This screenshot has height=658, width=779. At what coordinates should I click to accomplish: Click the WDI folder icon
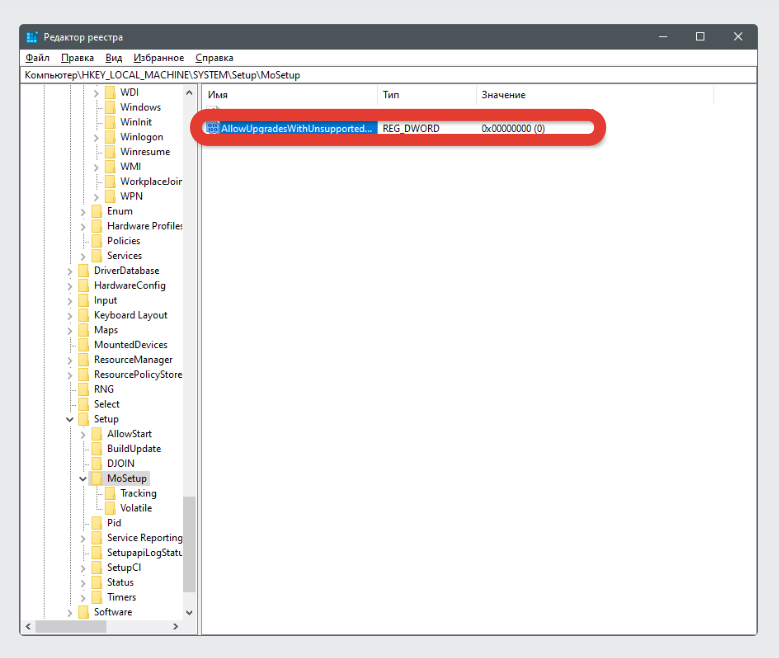point(110,92)
